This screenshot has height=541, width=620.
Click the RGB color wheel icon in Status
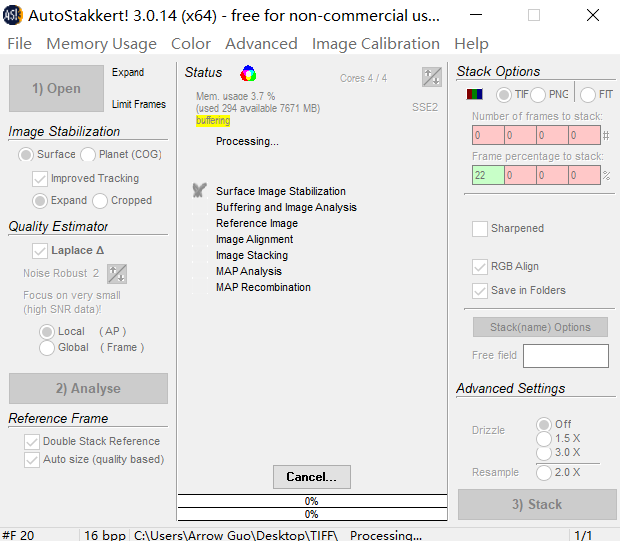point(249,73)
